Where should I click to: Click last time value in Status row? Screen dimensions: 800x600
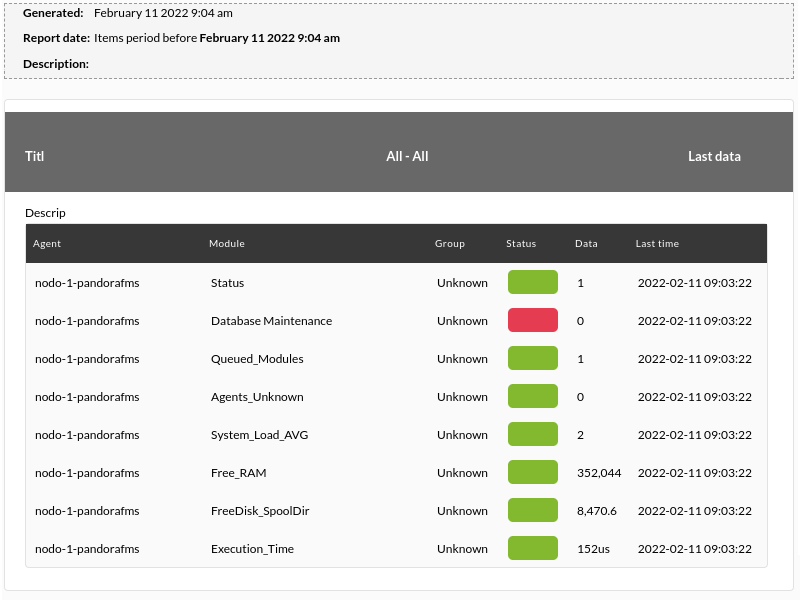(695, 283)
